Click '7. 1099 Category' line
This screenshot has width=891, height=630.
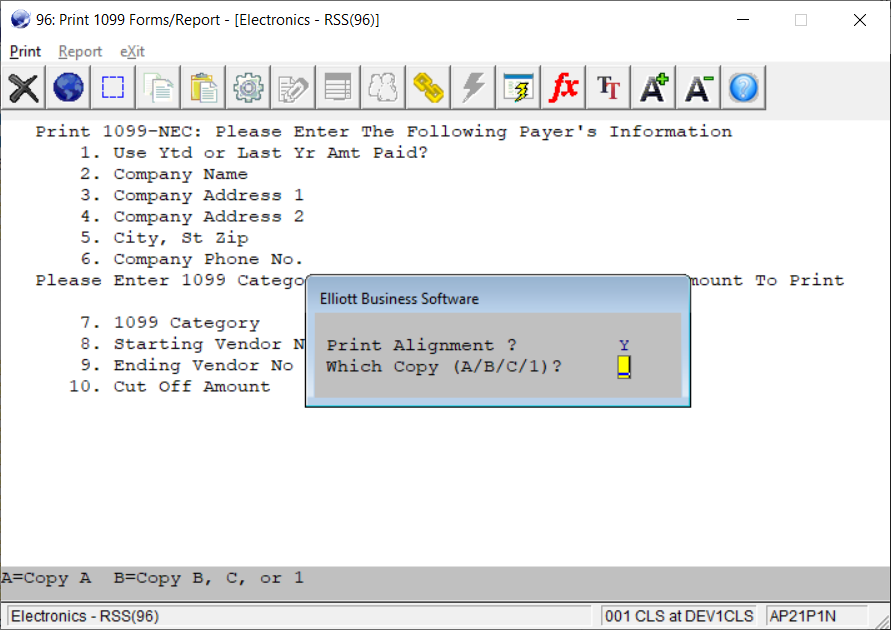tap(170, 323)
